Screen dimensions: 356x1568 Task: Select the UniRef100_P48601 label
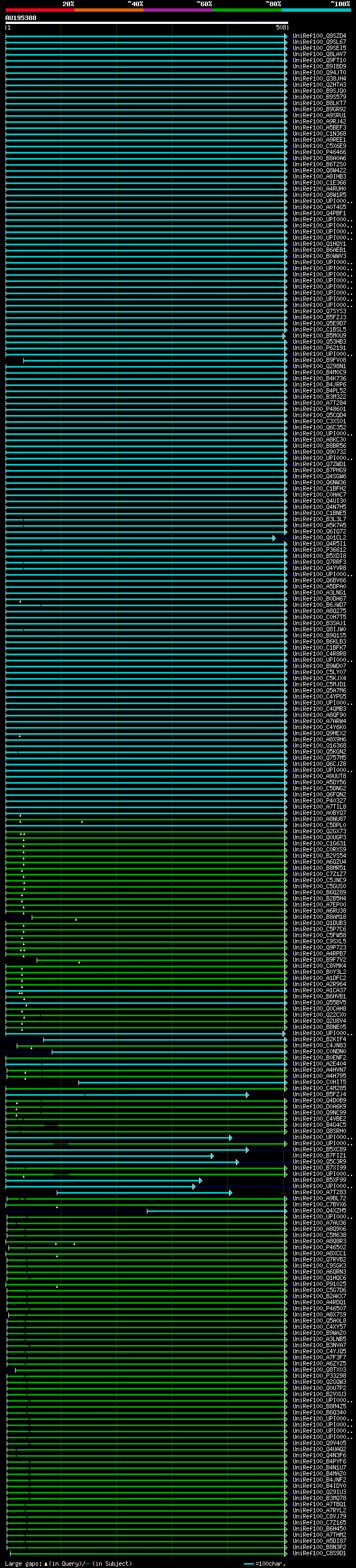click(319, 409)
